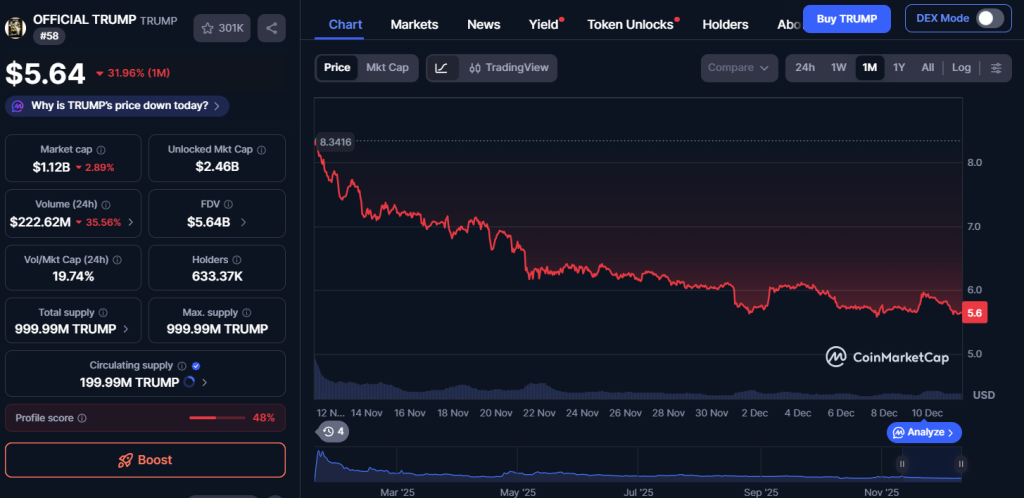Screen dimensions: 1024x498
Task: Switch chart to Mkt Cap view
Action: point(387,68)
